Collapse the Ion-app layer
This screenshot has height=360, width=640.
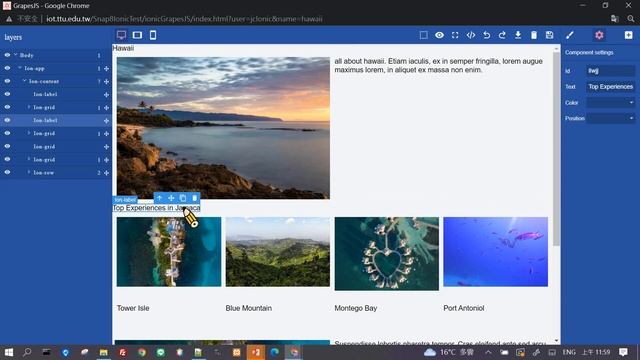(x=20, y=68)
